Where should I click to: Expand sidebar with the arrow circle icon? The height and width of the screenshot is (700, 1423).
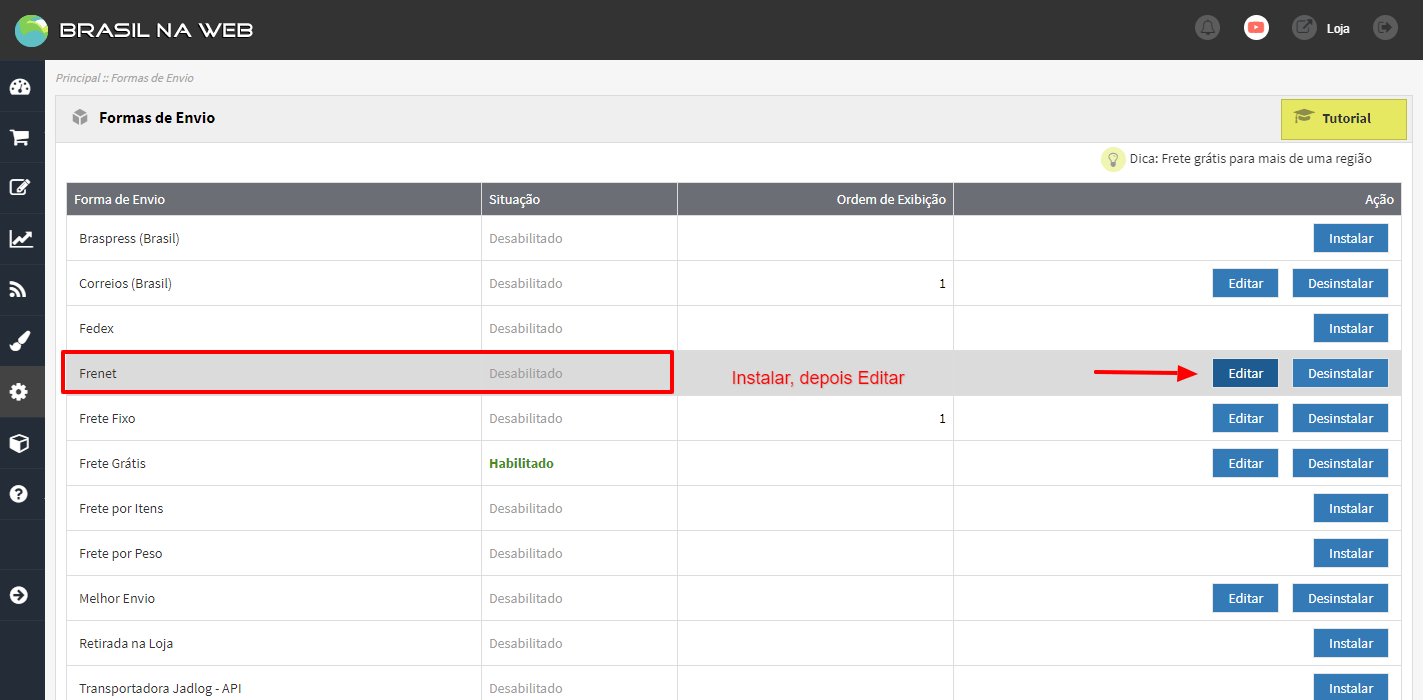[x=20, y=595]
